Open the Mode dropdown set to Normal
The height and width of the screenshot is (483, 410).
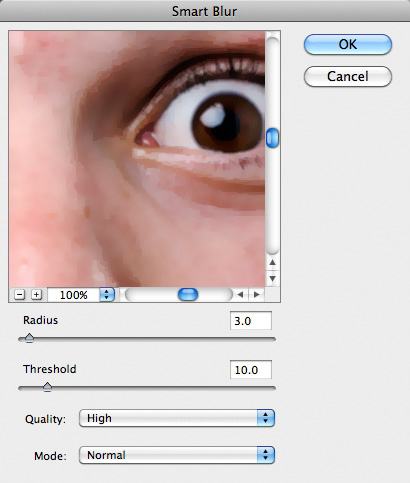[x=177, y=455]
